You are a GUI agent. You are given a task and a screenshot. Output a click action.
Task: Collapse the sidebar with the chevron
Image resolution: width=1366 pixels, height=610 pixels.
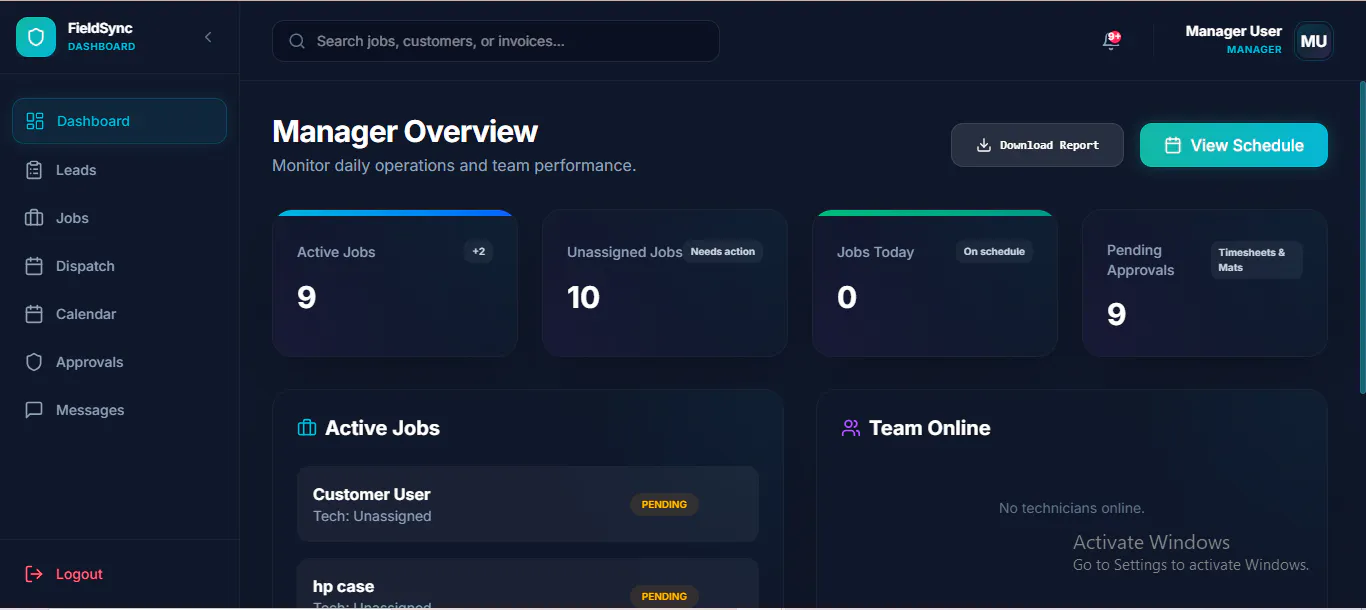click(208, 37)
